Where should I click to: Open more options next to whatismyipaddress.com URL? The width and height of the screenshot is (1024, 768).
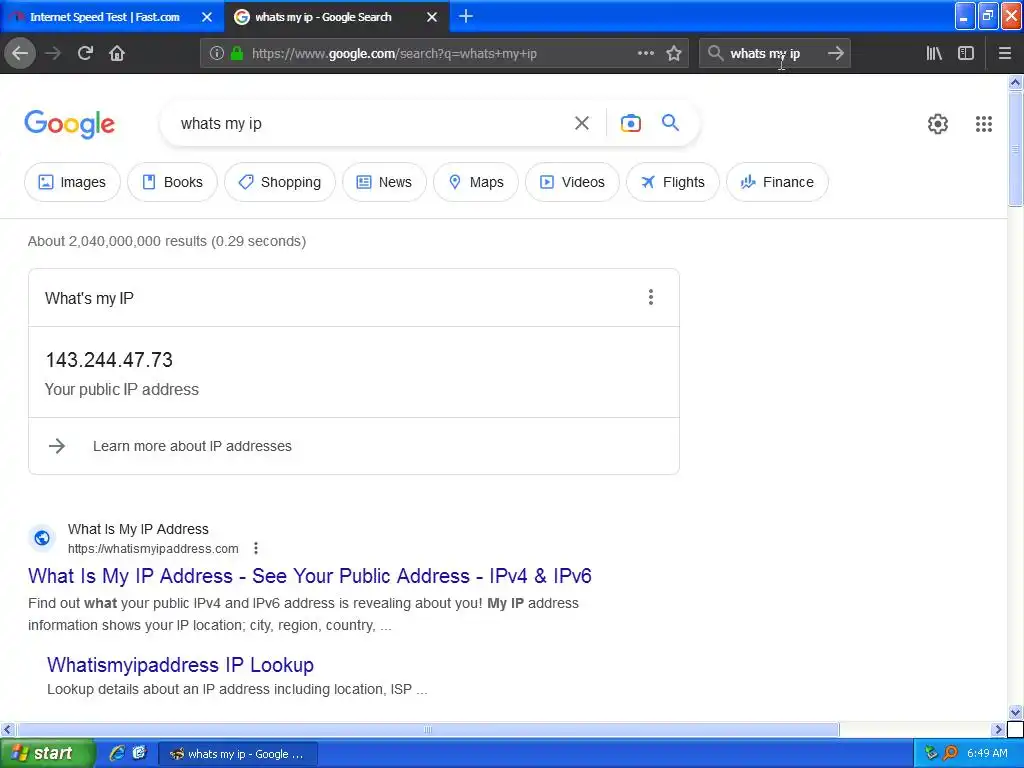[256, 548]
